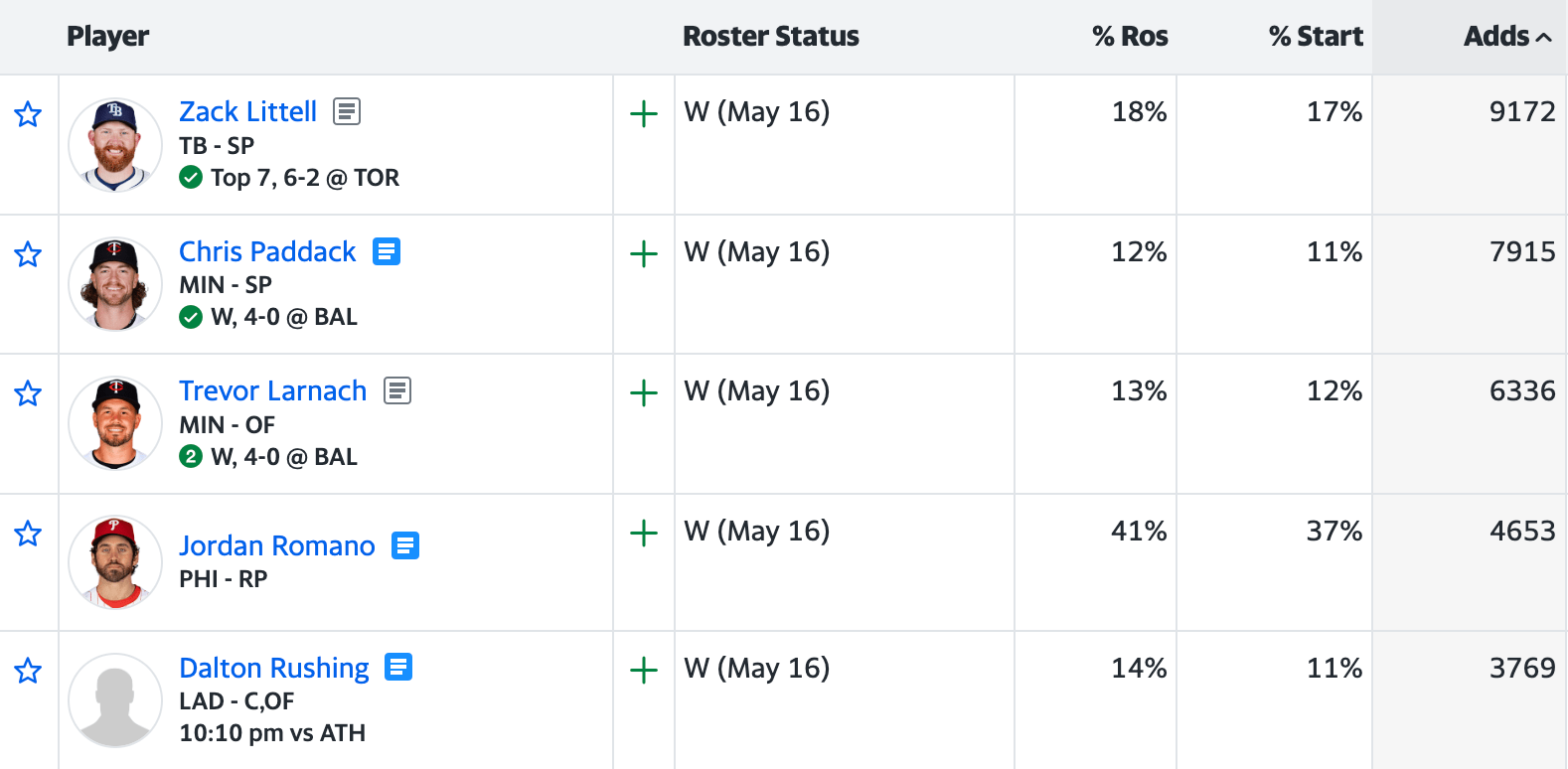Screen dimensions: 1568x769
Task: Add Jordan Romano with plus icon
Action: point(644,534)
